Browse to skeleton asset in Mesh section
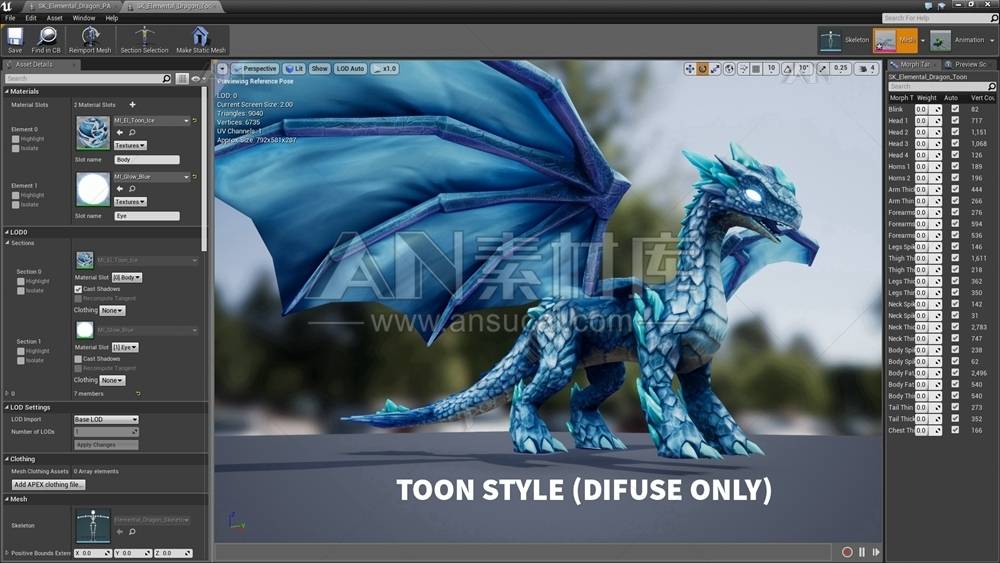The width and height of the screenshot is (1000, 563). tap(132, 531)
